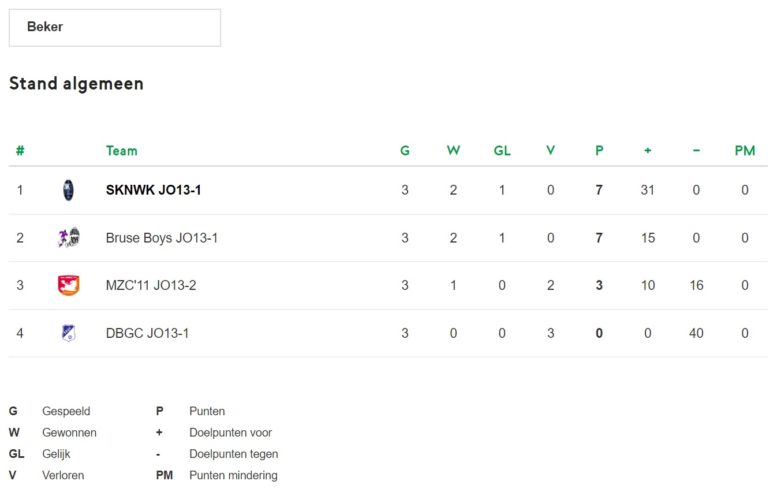The height and width of the screenshot is (492, 777).
Task: Click the # rank column header
Action: coord(20,151)
